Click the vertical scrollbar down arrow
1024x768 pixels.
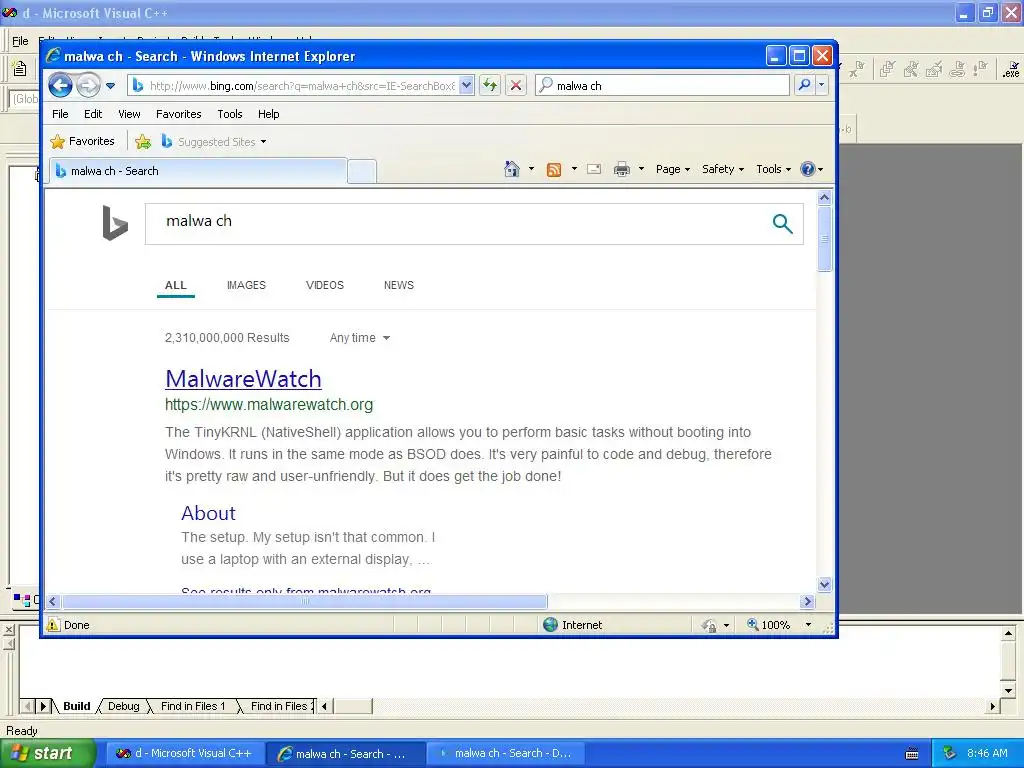[824, 584]
